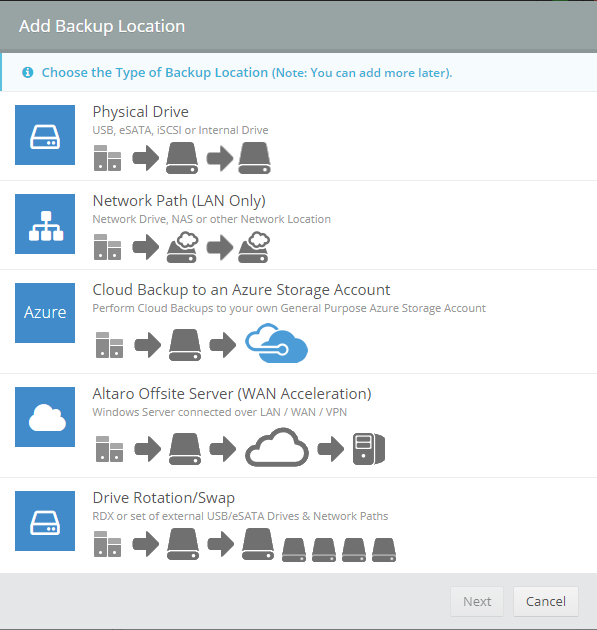The height and width of the screenshot is (630, 597).
Task: Select the blue Azure tile
Action: tap(45, 313)
